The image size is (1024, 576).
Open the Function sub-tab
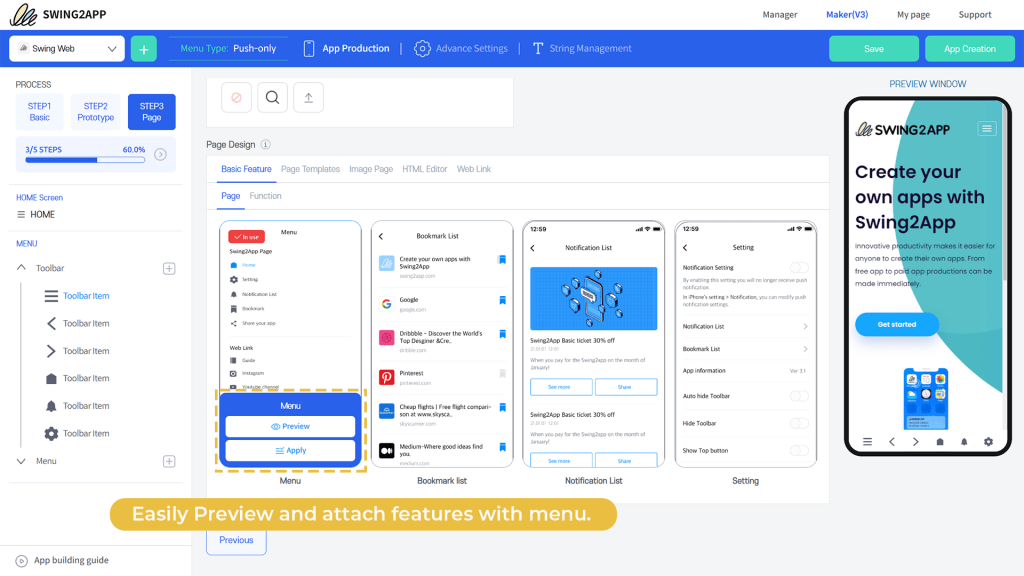click(x=265, y=196)
